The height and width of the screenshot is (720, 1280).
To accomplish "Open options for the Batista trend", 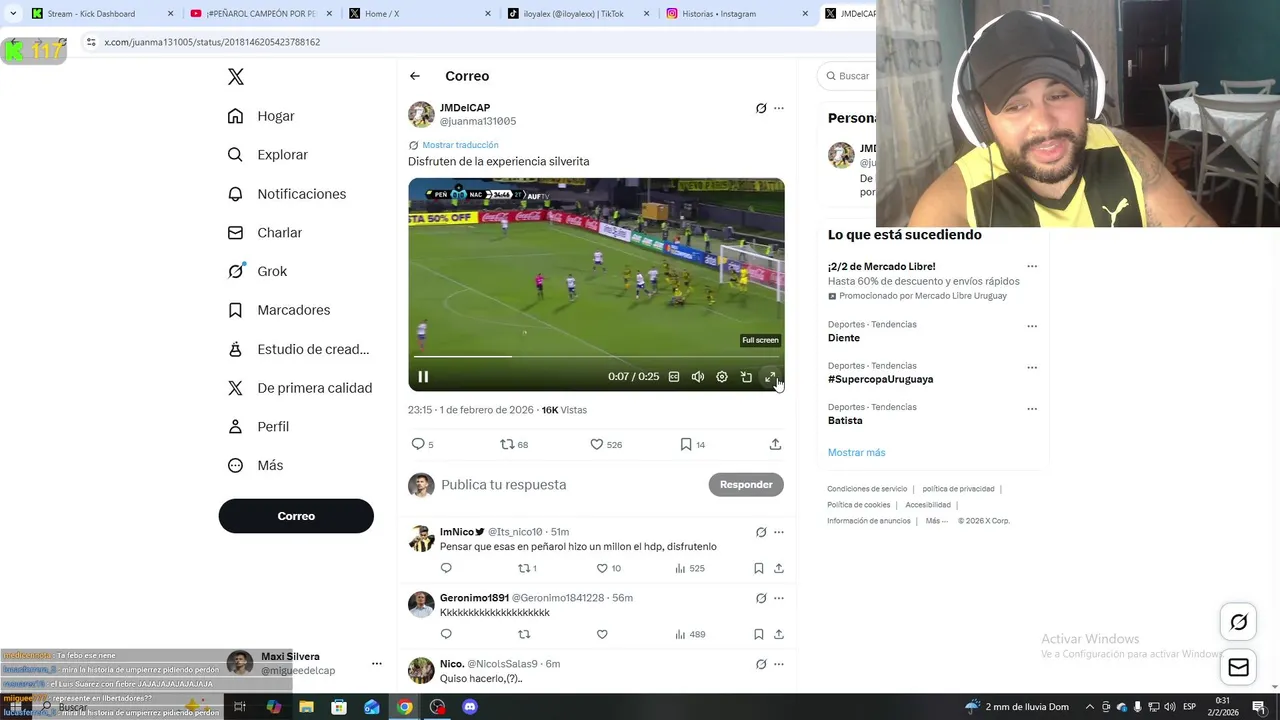I will [x=1032, y=409].
